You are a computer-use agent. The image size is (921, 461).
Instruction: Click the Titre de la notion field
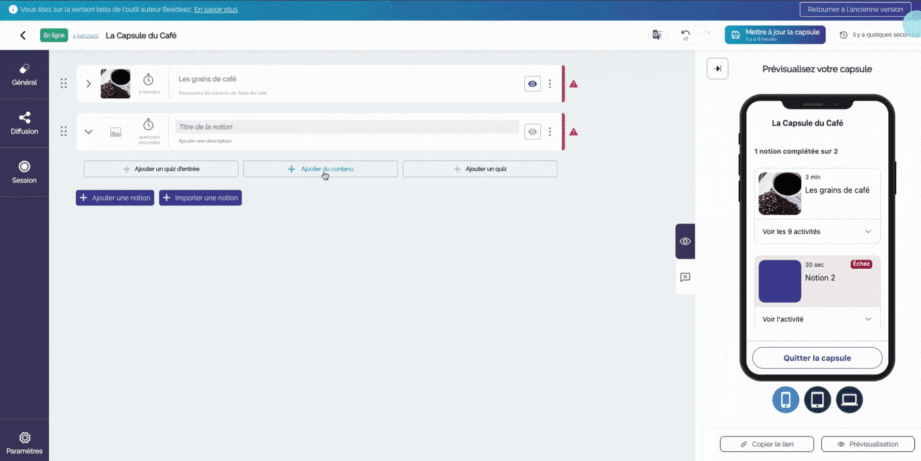pos(347,127)
